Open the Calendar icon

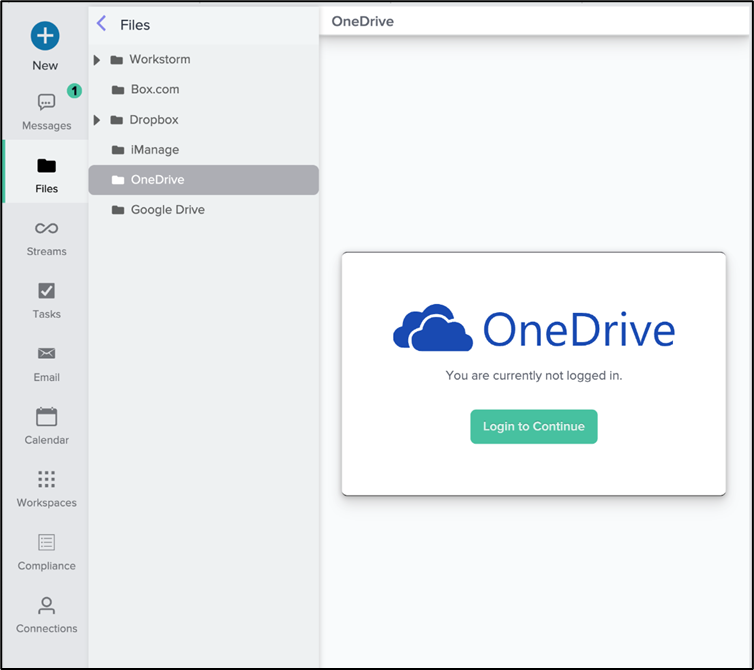(x=47, y=417)
